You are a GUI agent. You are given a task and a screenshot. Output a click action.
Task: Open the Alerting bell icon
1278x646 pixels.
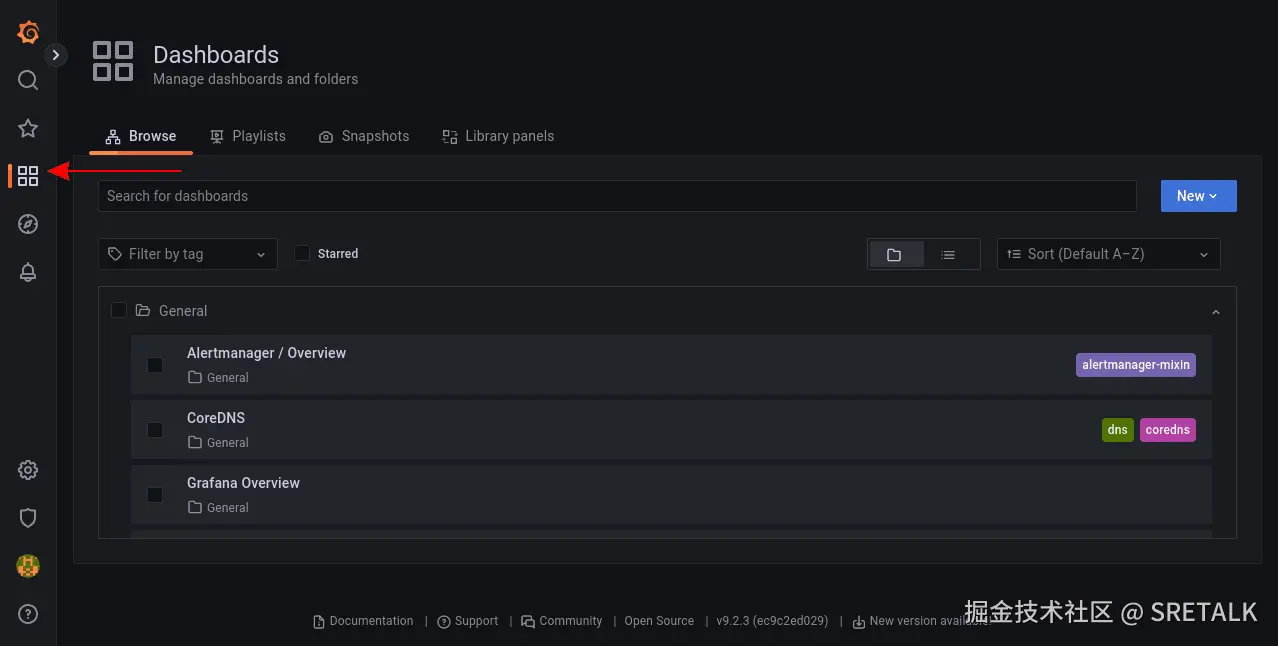click(28, 272)
